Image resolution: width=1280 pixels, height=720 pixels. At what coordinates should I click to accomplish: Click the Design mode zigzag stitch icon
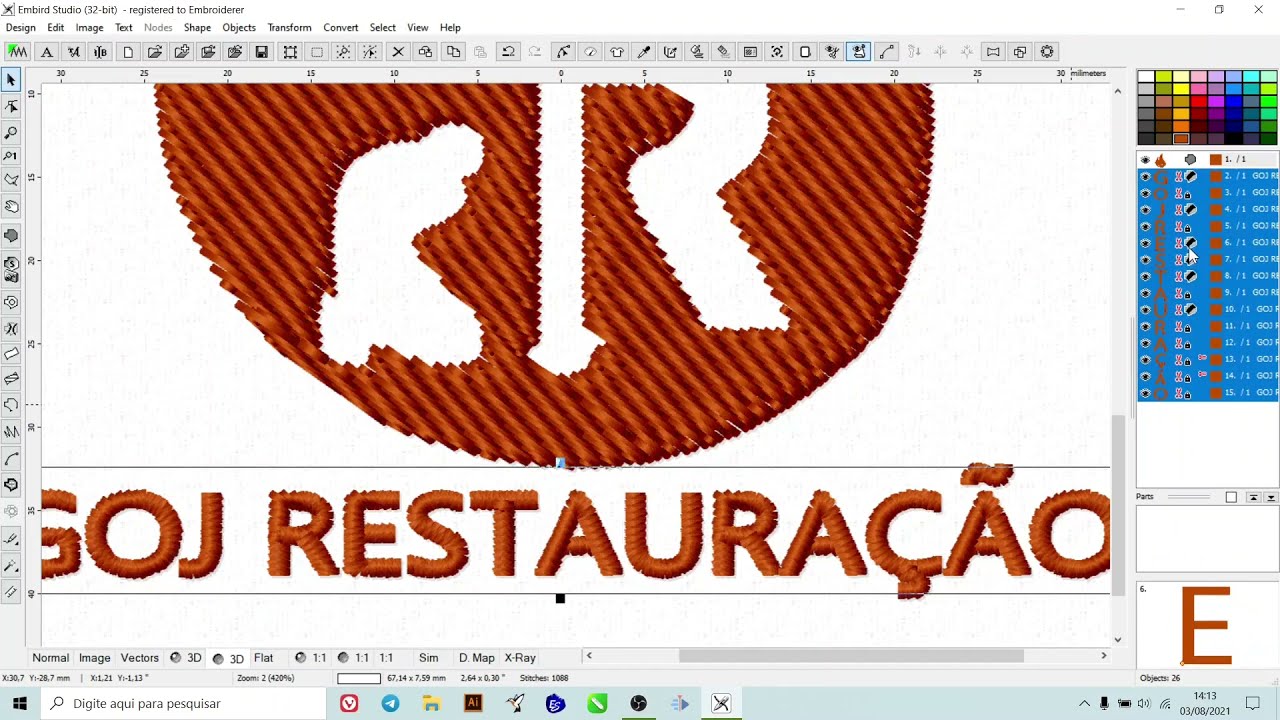[x=18, y=52]
